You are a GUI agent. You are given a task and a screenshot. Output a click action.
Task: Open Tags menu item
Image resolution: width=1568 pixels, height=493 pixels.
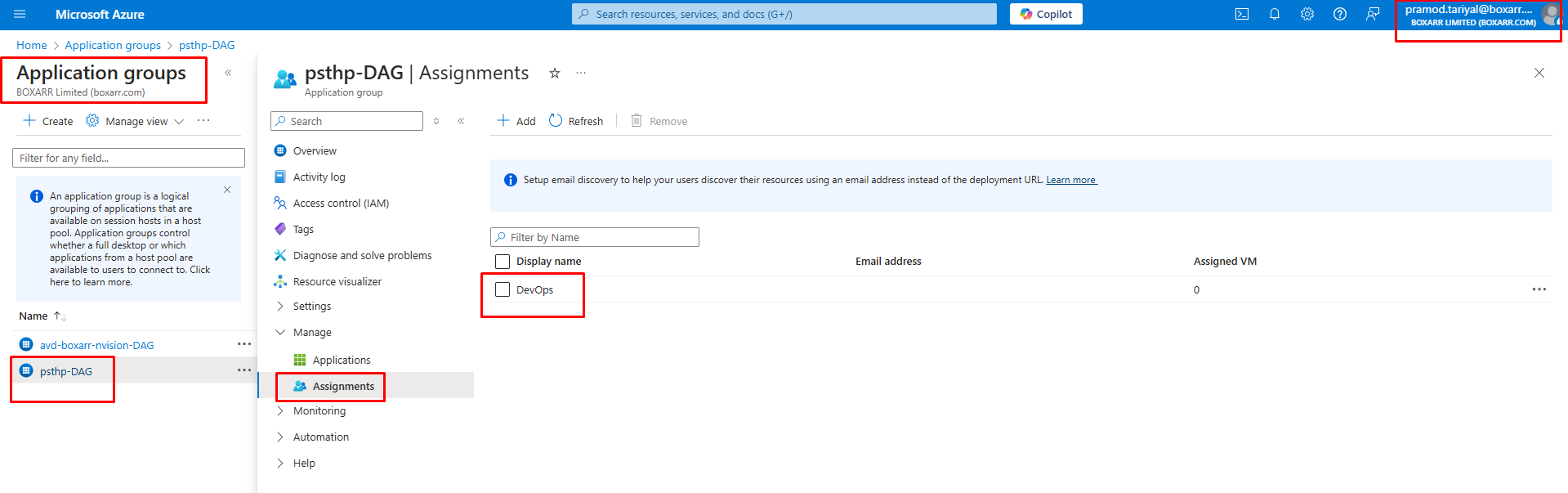click(x=303, y=229)
